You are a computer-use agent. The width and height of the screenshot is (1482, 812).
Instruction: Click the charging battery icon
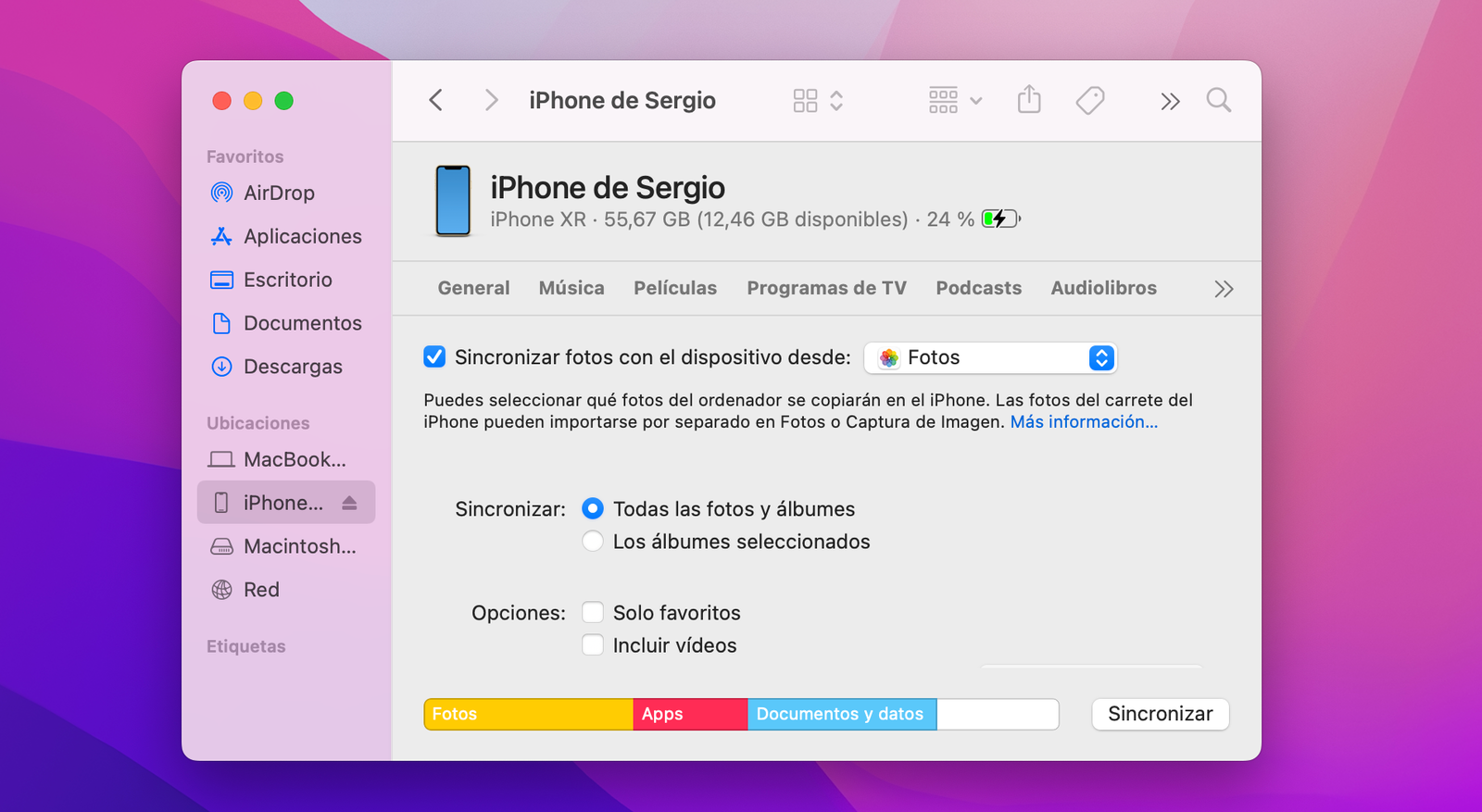[x=1001, y=219]
